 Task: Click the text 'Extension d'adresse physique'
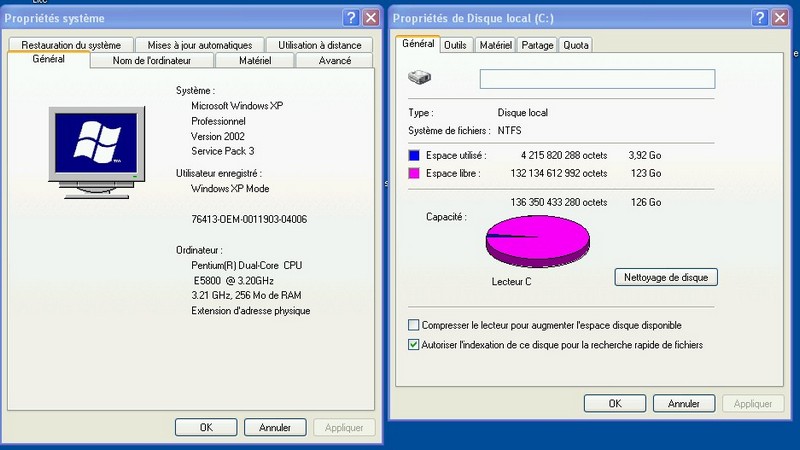tap(251, 311)
